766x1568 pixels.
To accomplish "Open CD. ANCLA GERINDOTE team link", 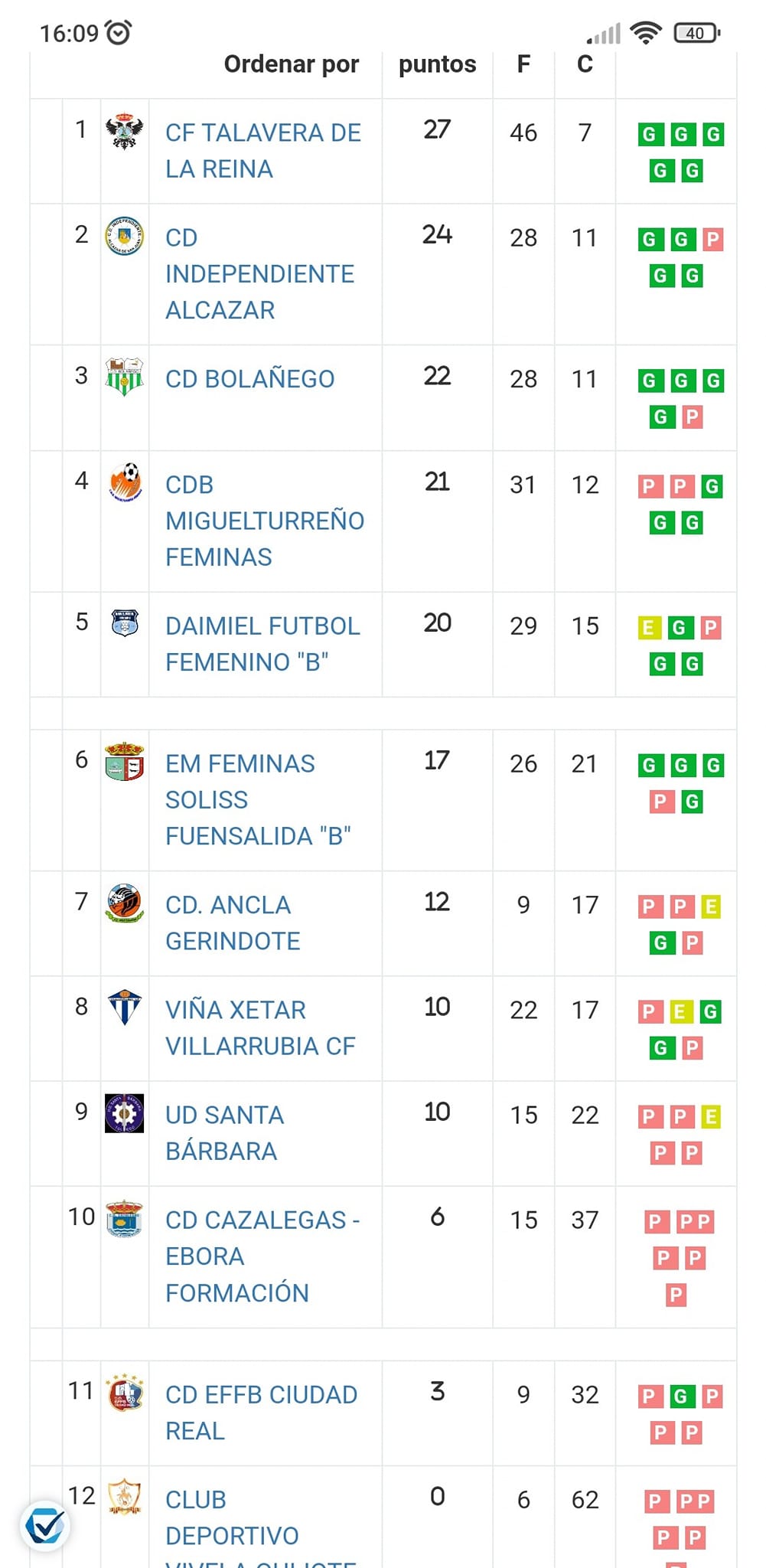I will pyautogui.click(x=233, y=923).
